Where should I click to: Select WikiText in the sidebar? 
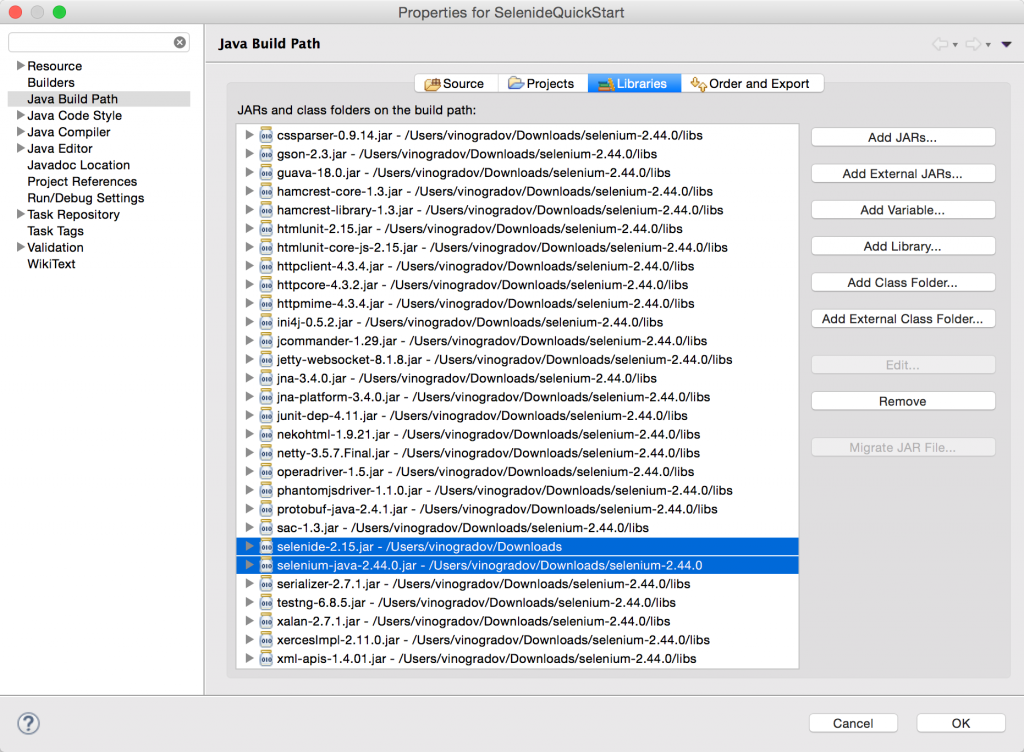click(51, 264)
